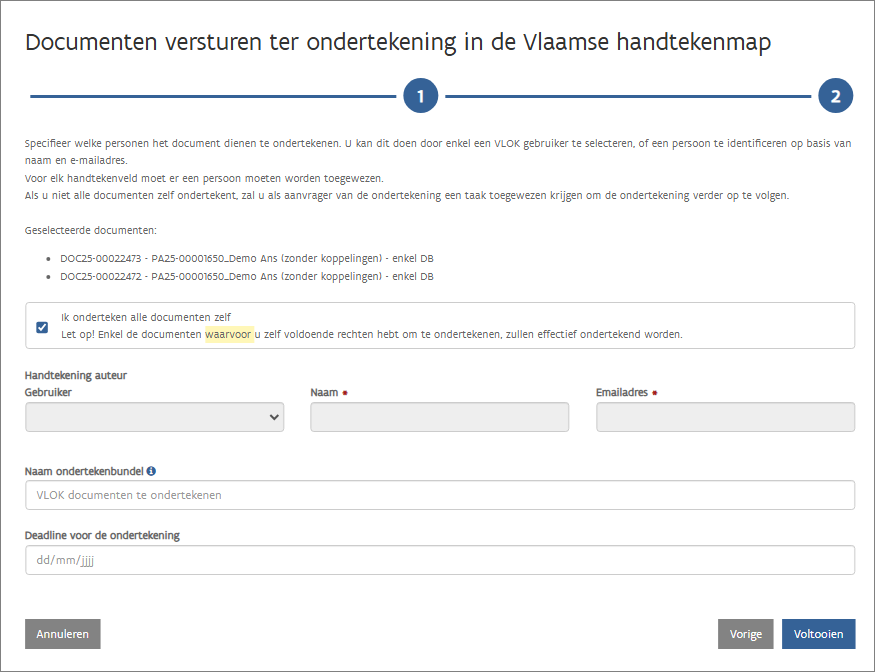Click the info icon beside Naam ondertekenbundel
875x672 pixels.
click(151, 471)
